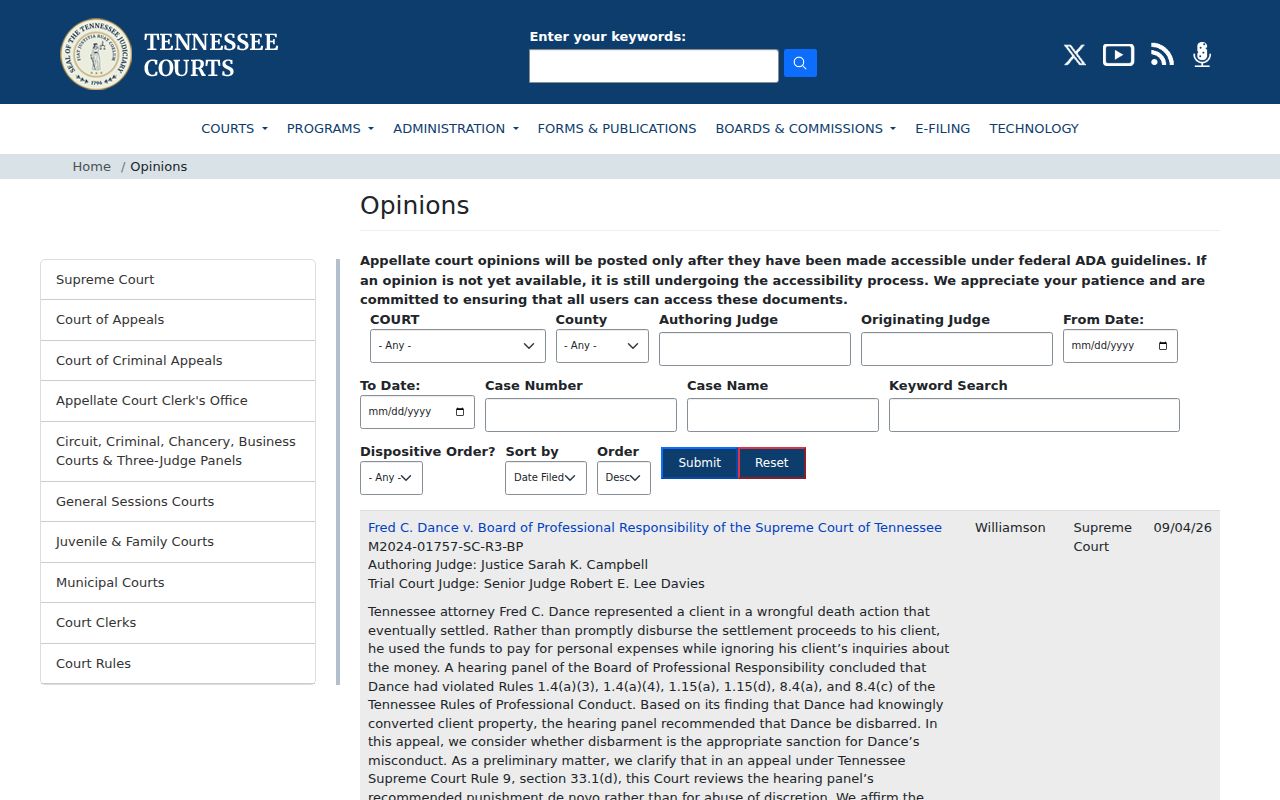Open Appellate Court Clerk's Office sidebar item
Image resolution: width=1280 pixels, height=800 pixels.
[178, 401]
